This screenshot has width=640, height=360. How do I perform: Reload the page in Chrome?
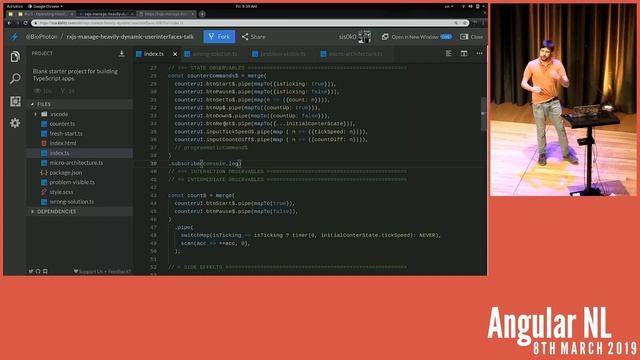[x=25, y=23]
